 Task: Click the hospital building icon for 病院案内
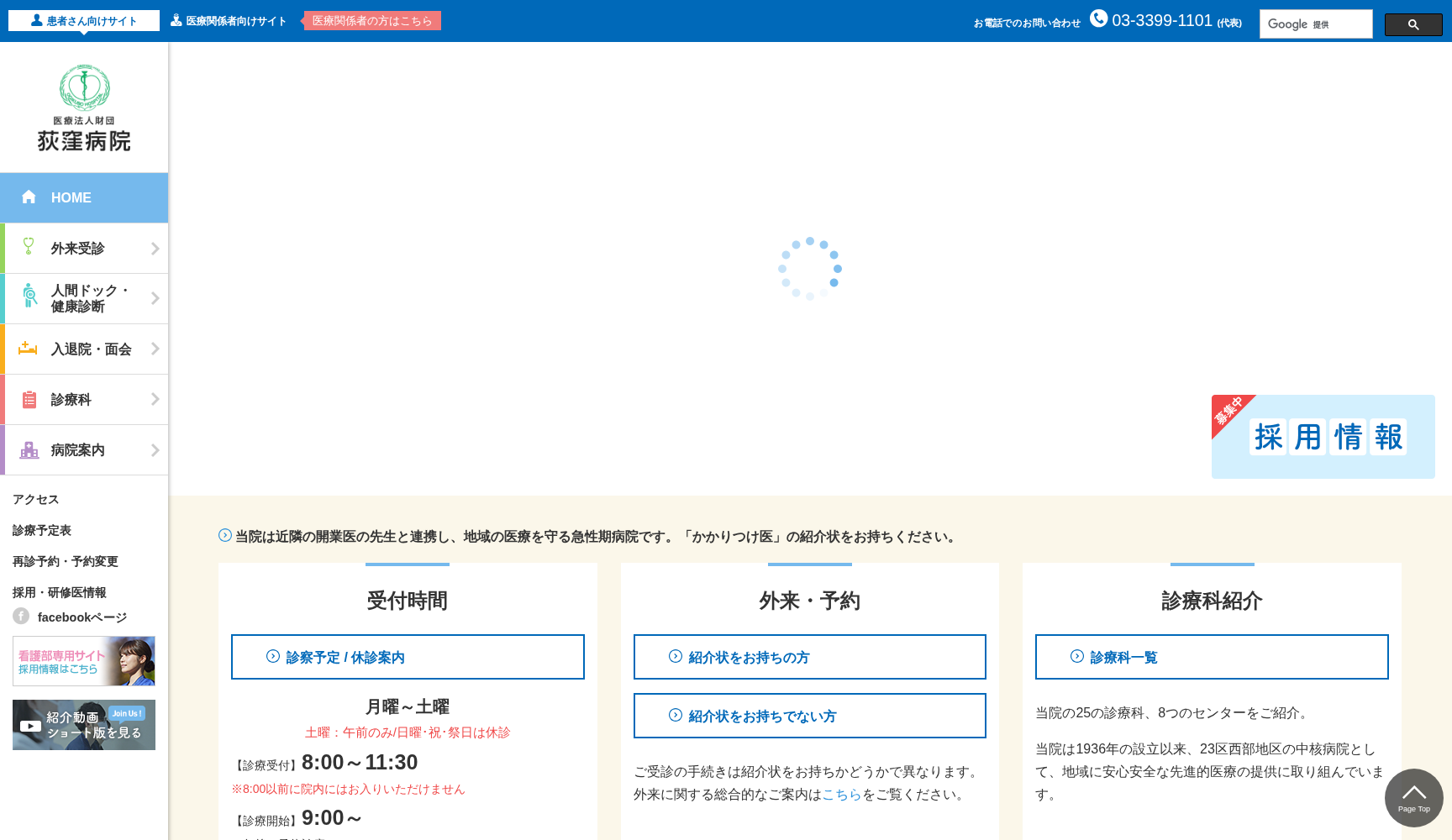pyautogui.click(x=28, y=449)
